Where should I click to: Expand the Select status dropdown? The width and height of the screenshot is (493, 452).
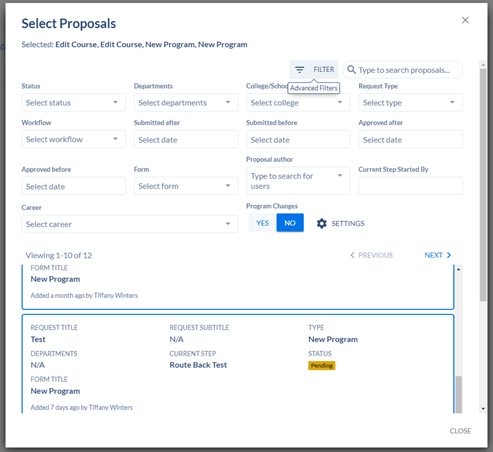click(74, 103)
